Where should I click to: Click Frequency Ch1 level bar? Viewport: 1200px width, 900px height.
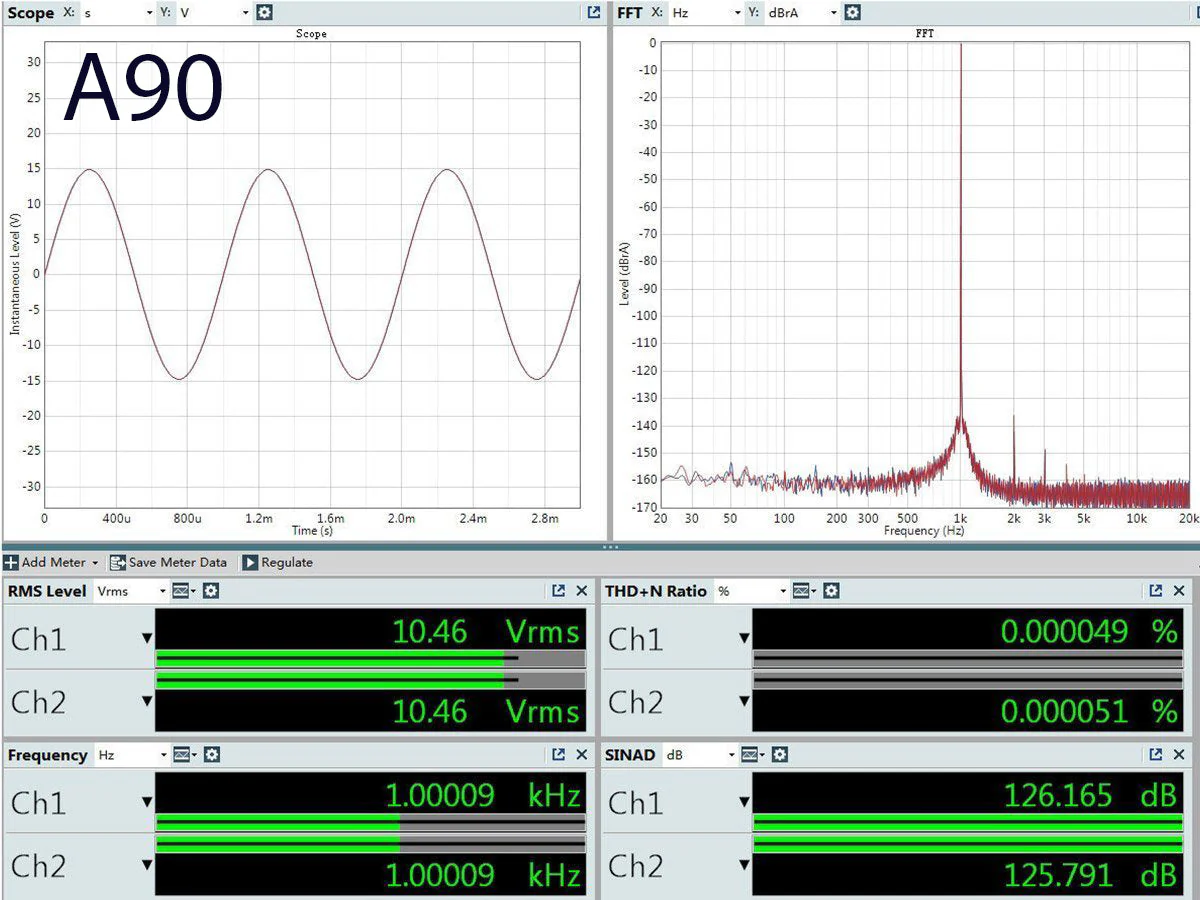(370, 823)
